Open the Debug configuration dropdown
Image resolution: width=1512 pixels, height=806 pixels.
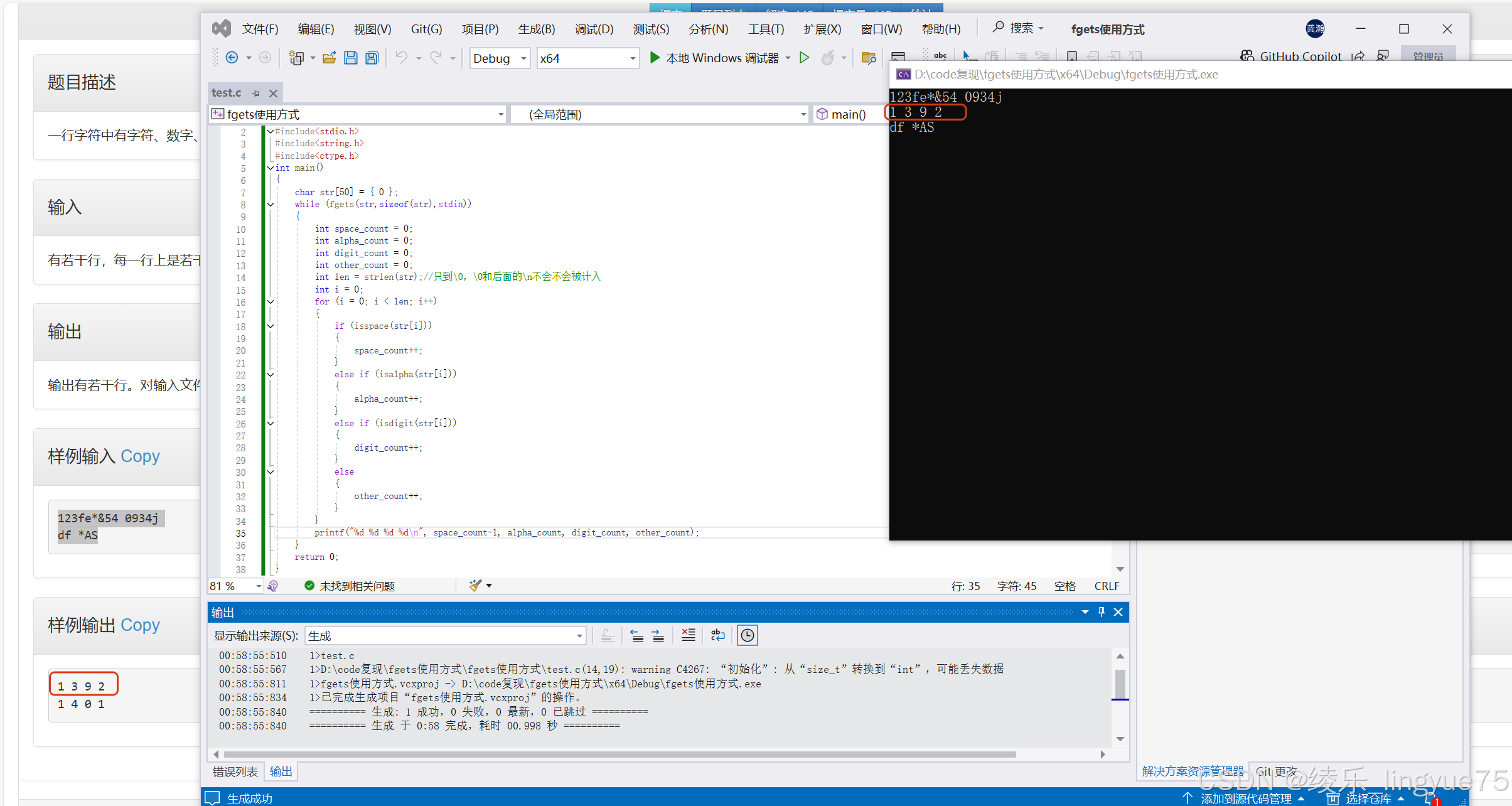(x=523, y=58)
